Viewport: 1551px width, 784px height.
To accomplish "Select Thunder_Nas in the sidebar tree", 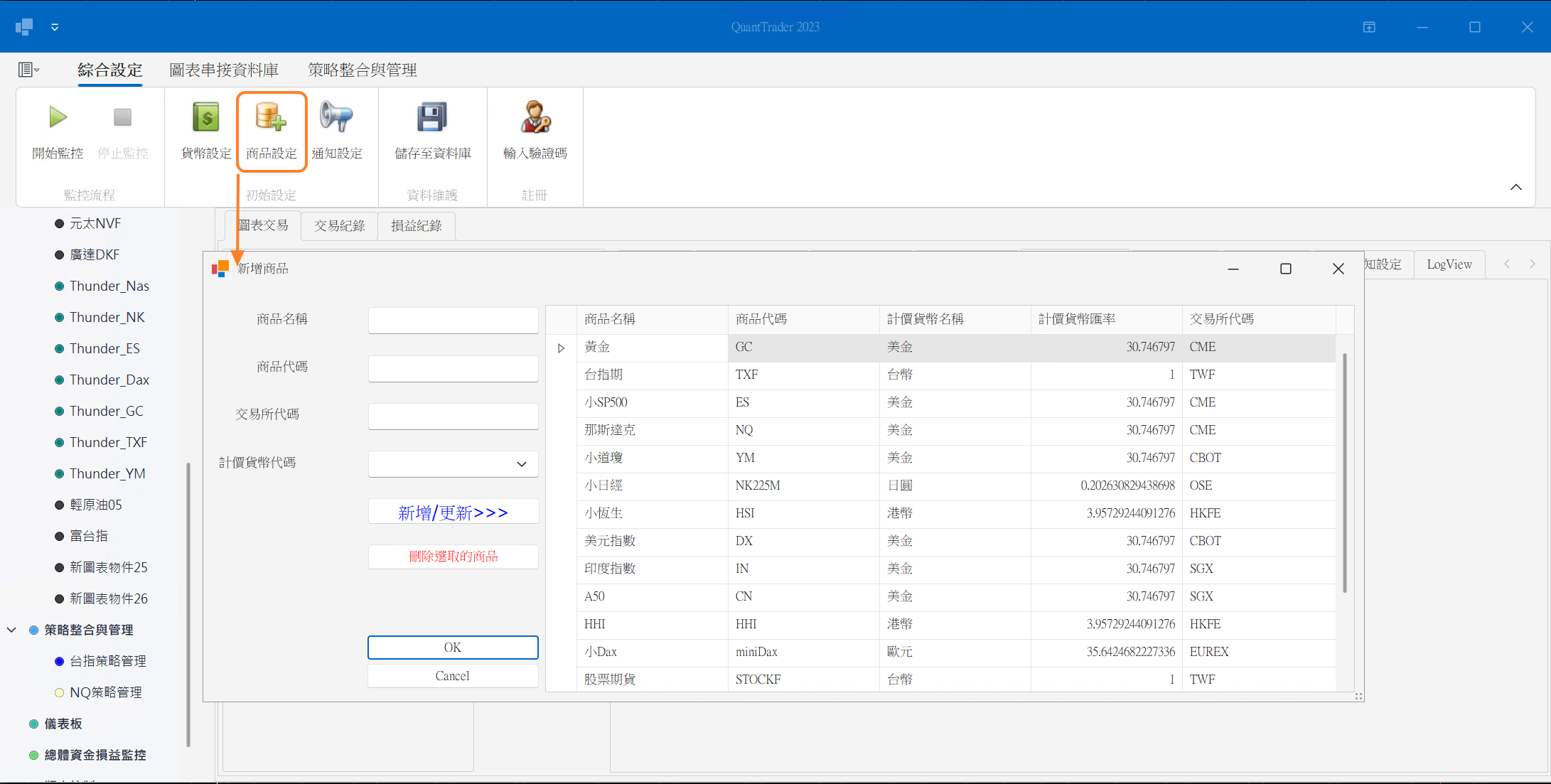I will pos(109,286).
